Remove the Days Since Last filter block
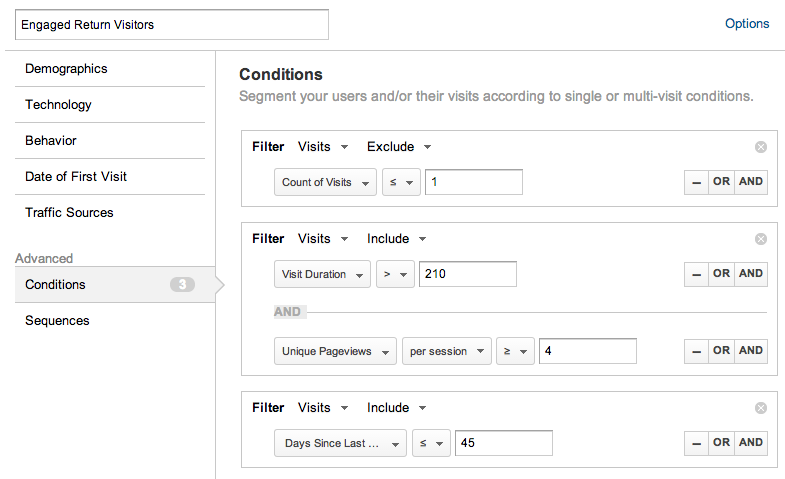This screenshot has width=785, height=479. pyautogui.click(x=760, y=408)
